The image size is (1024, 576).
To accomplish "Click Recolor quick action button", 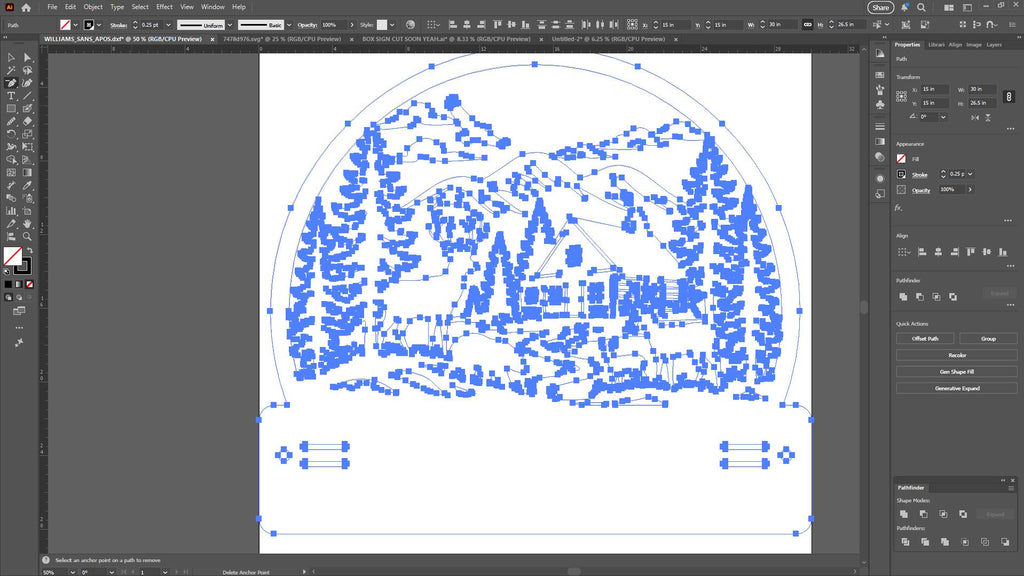I will click(x=957, y=355).
